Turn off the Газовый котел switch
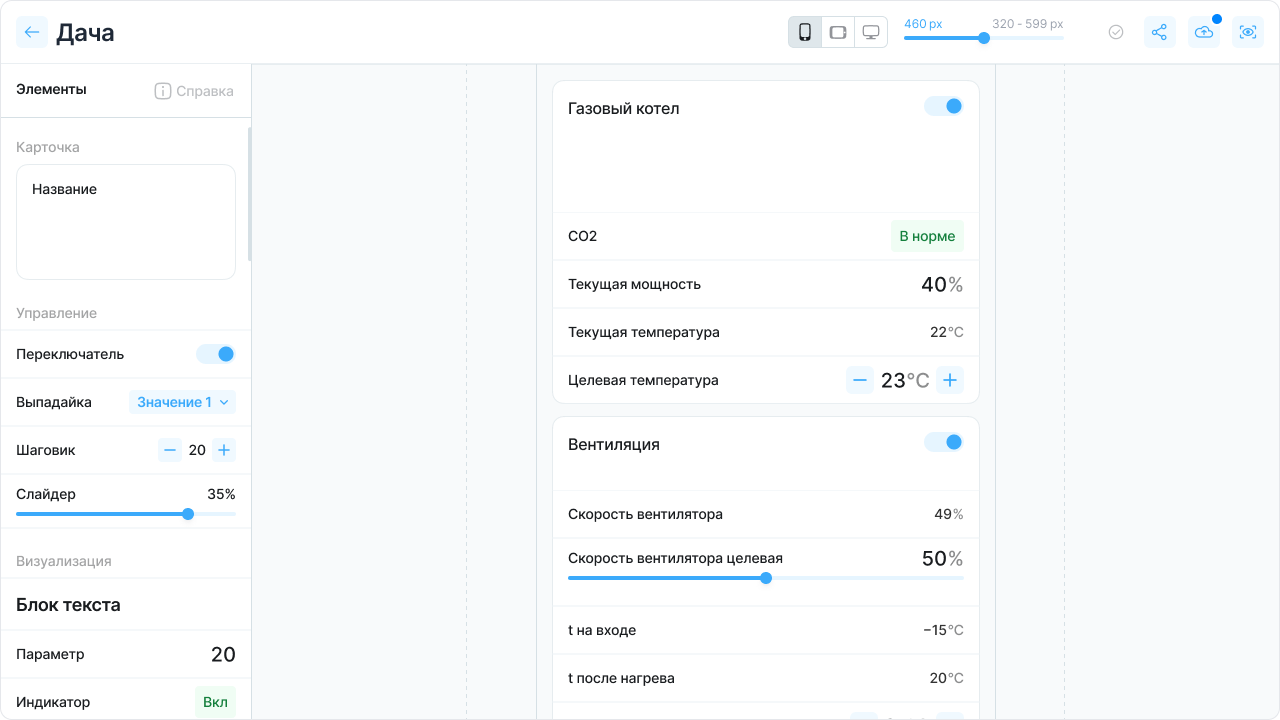 pyautogui.click(x=943, y=106)
